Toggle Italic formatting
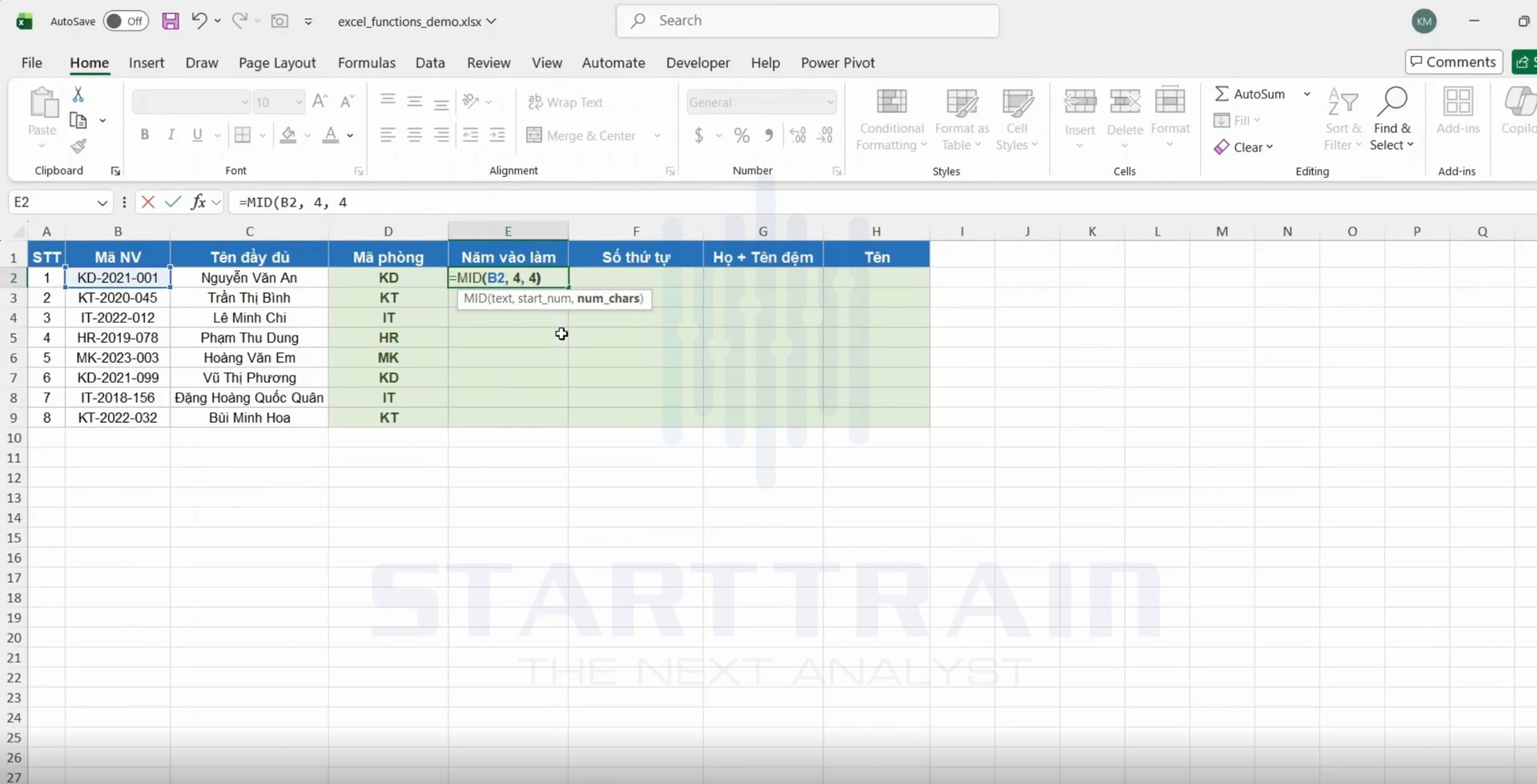 [x=171, y=135]
